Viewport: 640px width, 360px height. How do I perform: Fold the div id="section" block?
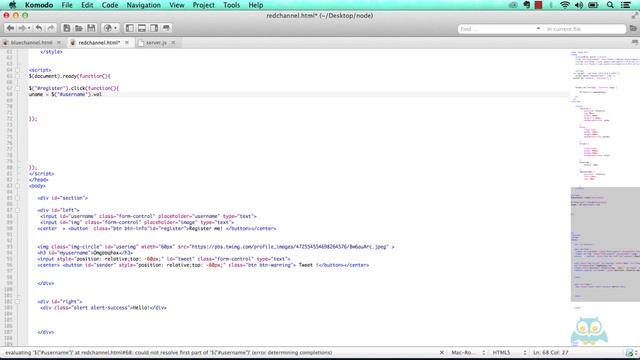pos(18,198)
